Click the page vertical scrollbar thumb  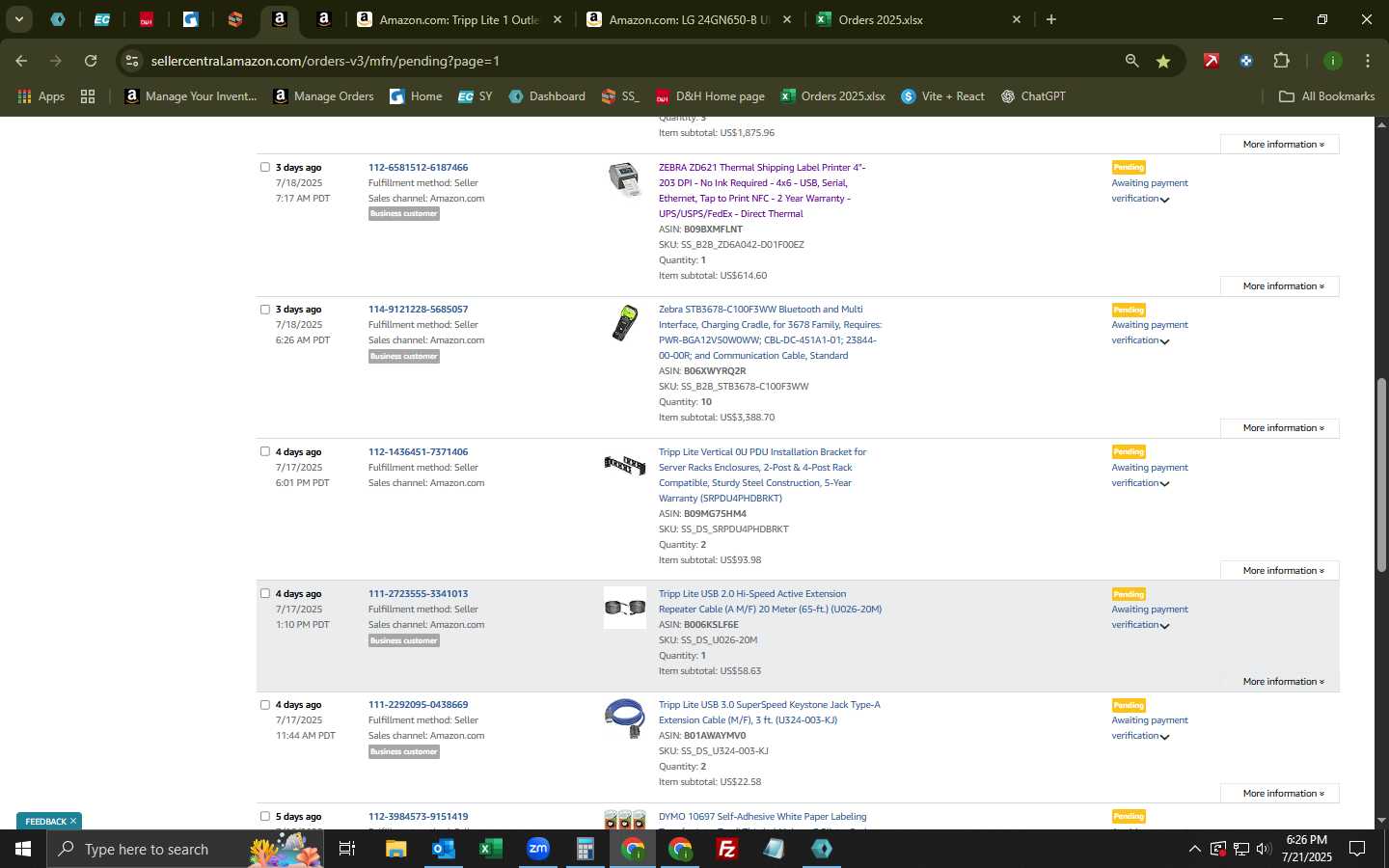[1381, 476]
